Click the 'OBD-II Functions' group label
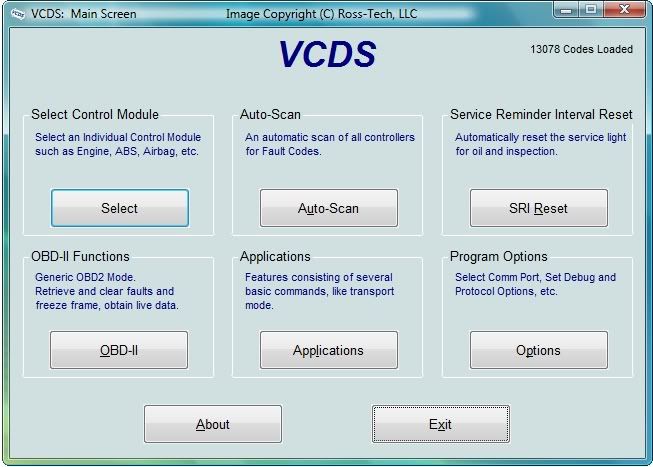 click(x=80, y=256)
